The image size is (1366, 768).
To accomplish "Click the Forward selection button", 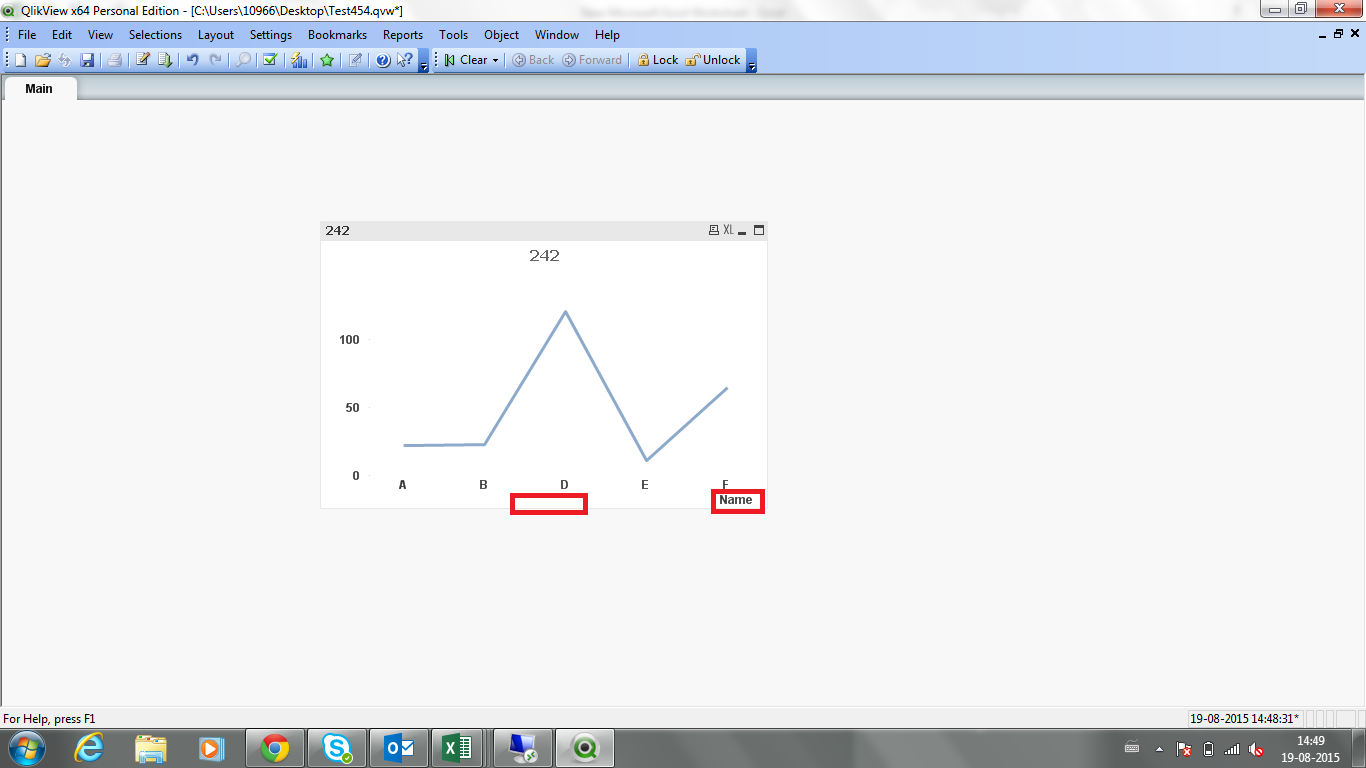I will [x=593, y=60].
